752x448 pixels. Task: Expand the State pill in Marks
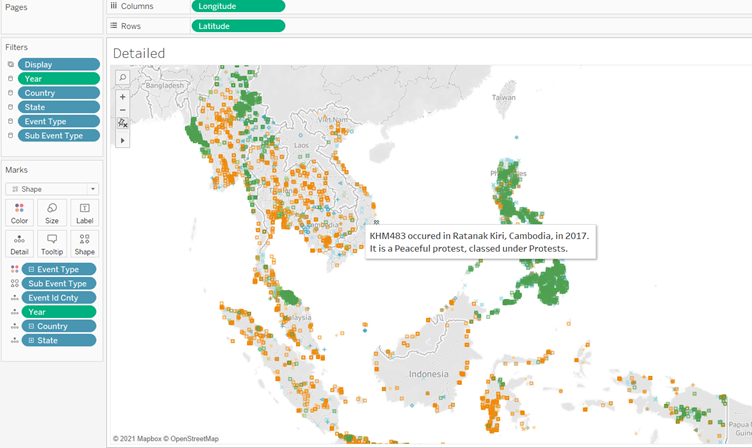[30, 340]
